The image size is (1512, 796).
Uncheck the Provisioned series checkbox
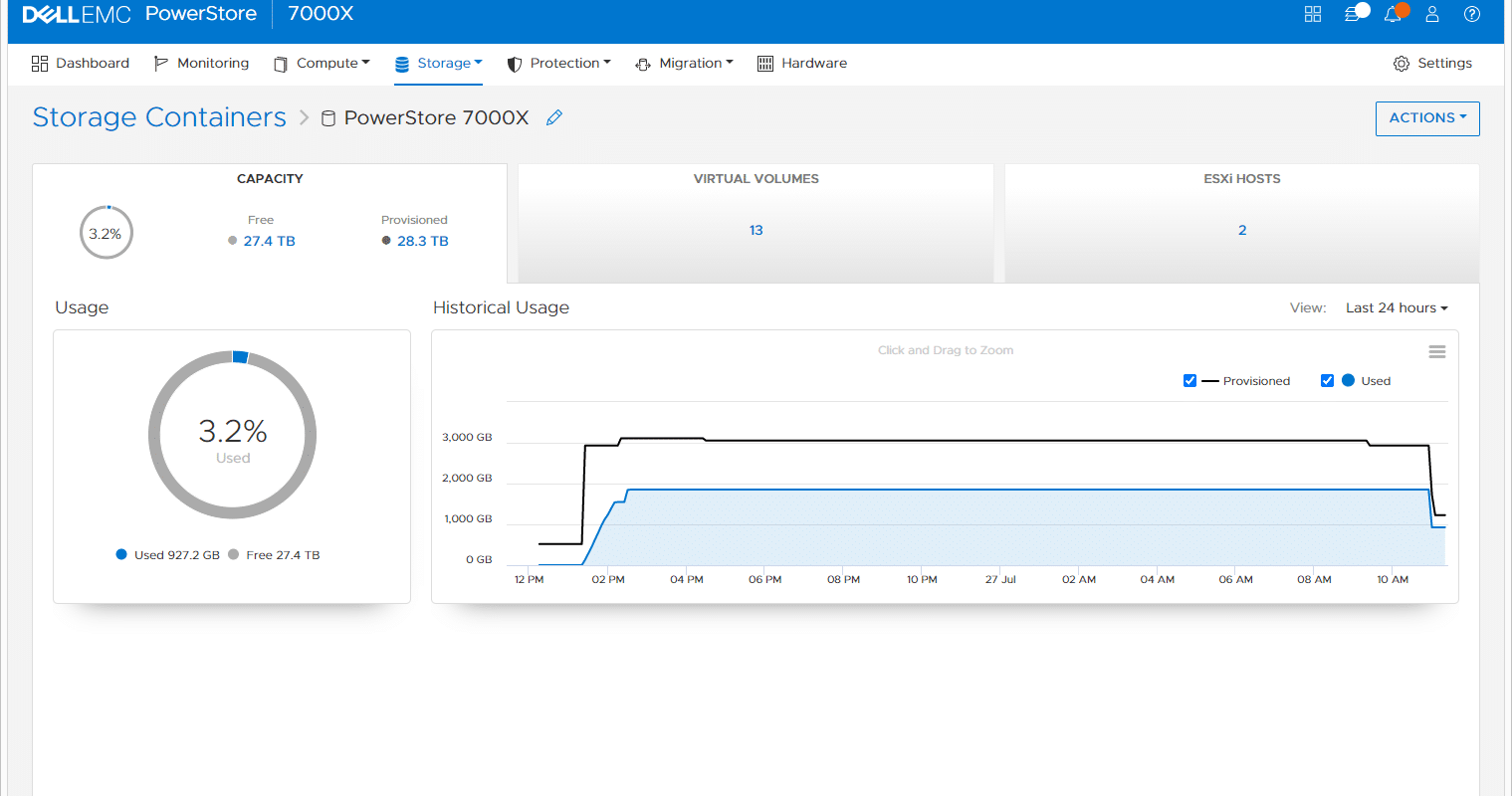pyautogui.click(x=1189, y=381)
